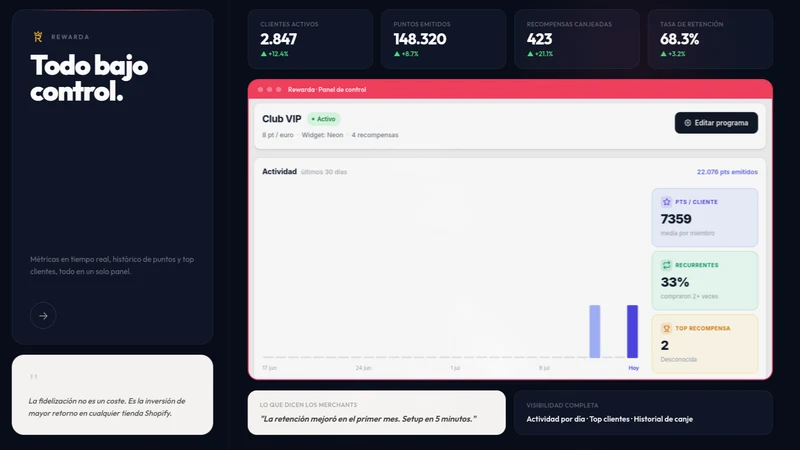Click the Desconocida label
The width and height of the screenshot is (800, 450).
[x=679, y=360]
